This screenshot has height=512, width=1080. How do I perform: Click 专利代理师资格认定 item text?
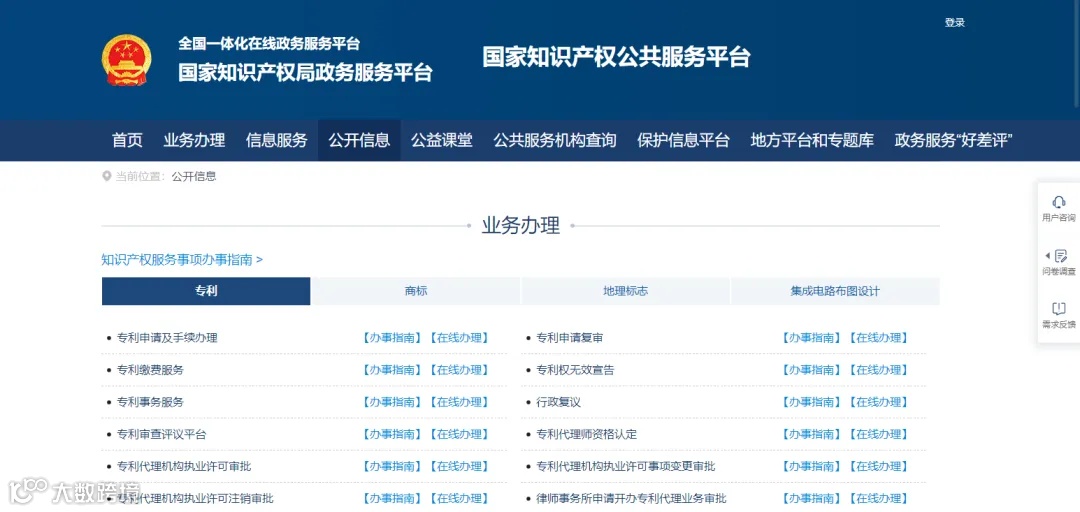click(587, 434)
